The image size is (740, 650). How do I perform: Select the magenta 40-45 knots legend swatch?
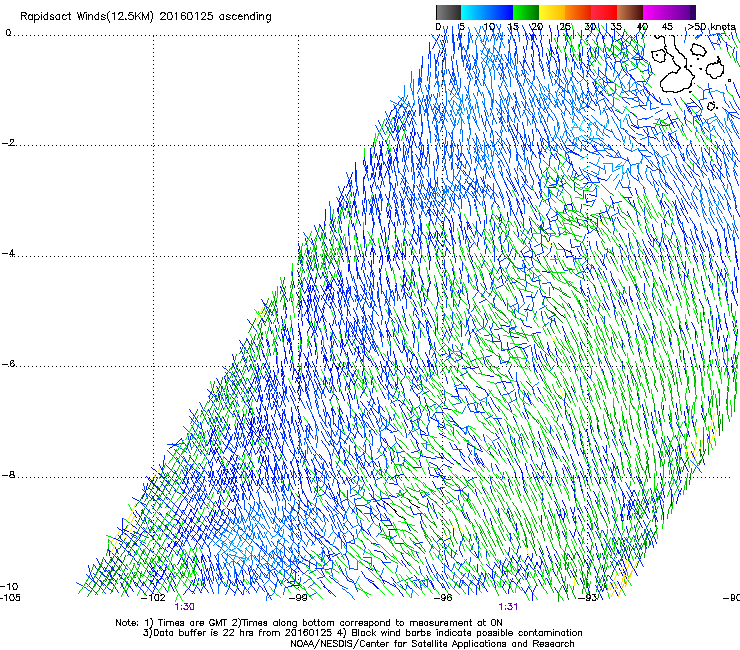click(656, 12)
